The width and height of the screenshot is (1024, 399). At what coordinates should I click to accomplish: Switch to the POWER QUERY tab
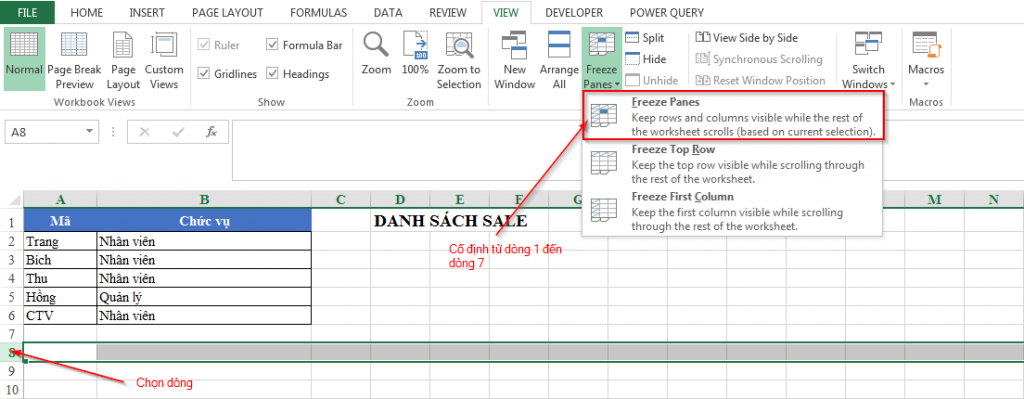[x=667, y=12]
